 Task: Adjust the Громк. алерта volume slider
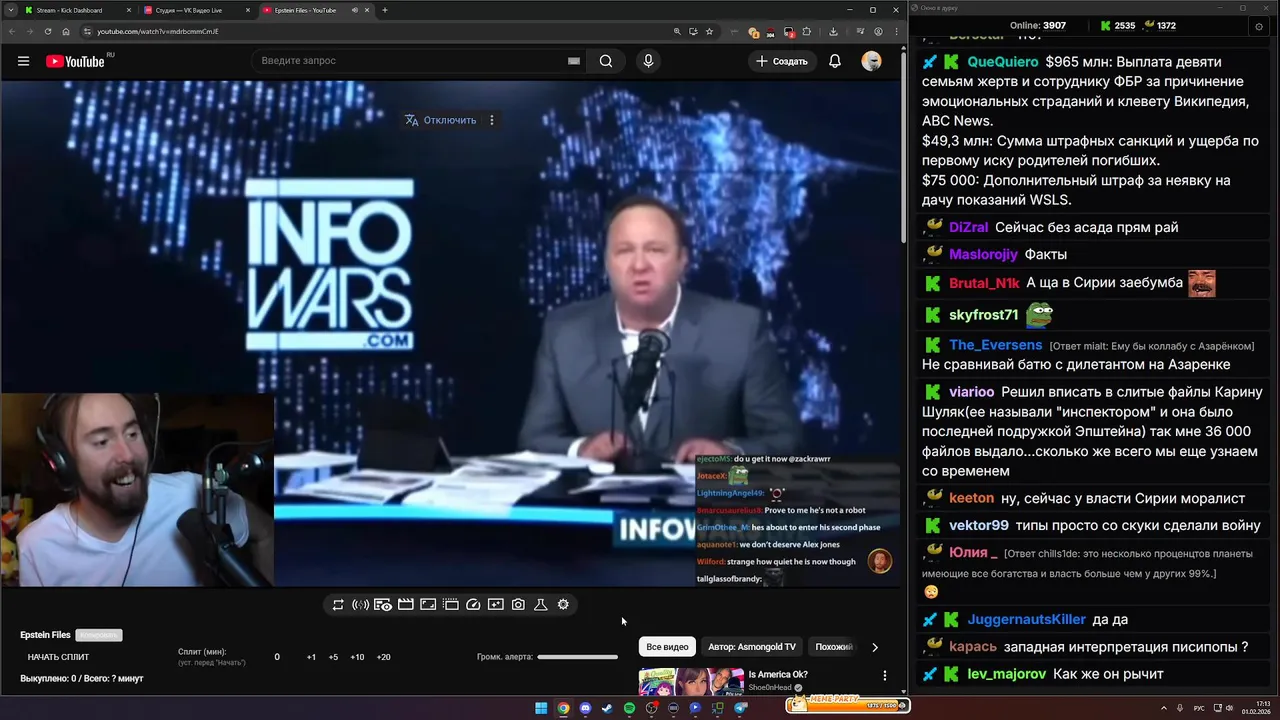click(x=578, y=657)
